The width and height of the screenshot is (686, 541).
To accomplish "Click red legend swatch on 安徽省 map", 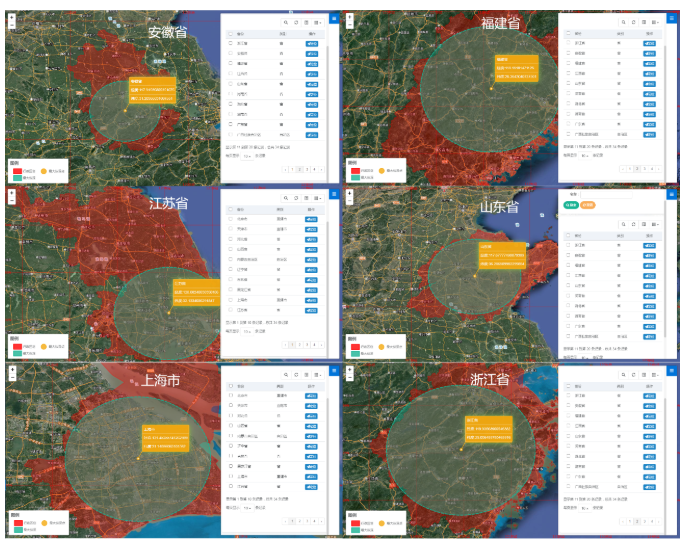I will (x=17, y=171).
